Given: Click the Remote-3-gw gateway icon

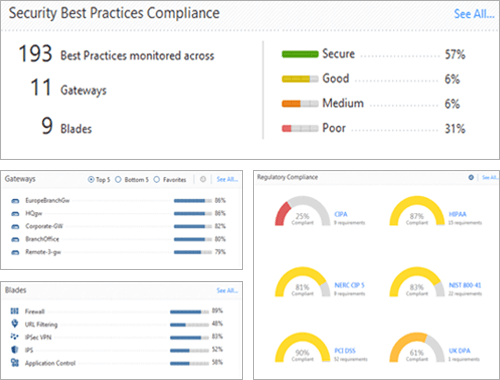Looking at the screenshot, I should coord(15,252).
